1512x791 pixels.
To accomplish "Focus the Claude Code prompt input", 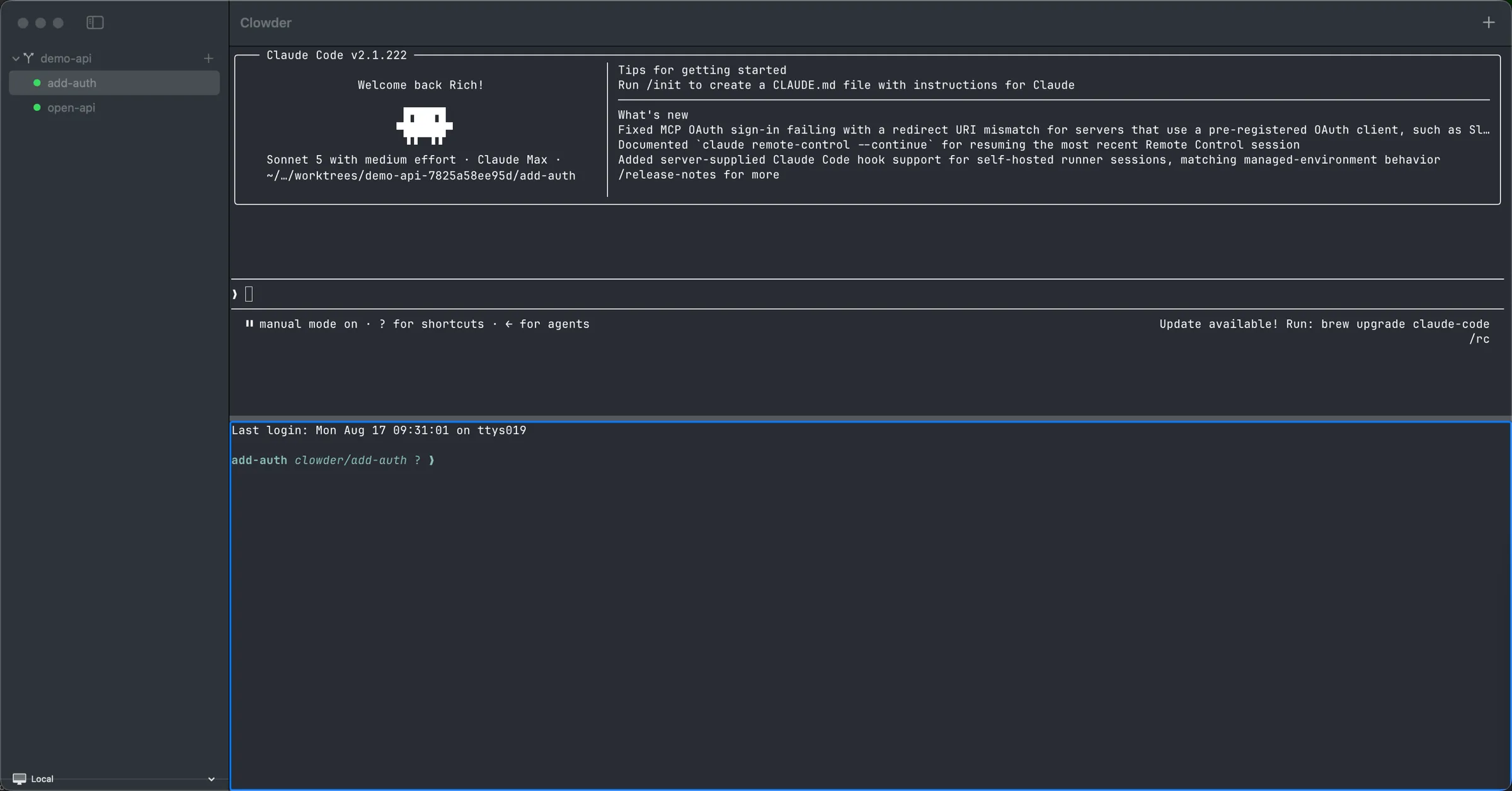I will coord(868,294).
